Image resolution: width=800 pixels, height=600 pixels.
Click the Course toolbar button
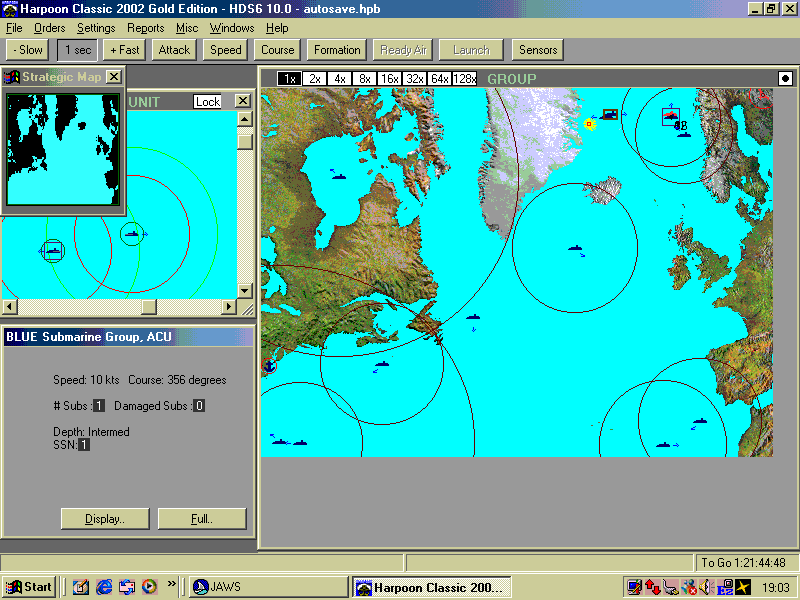278,50
